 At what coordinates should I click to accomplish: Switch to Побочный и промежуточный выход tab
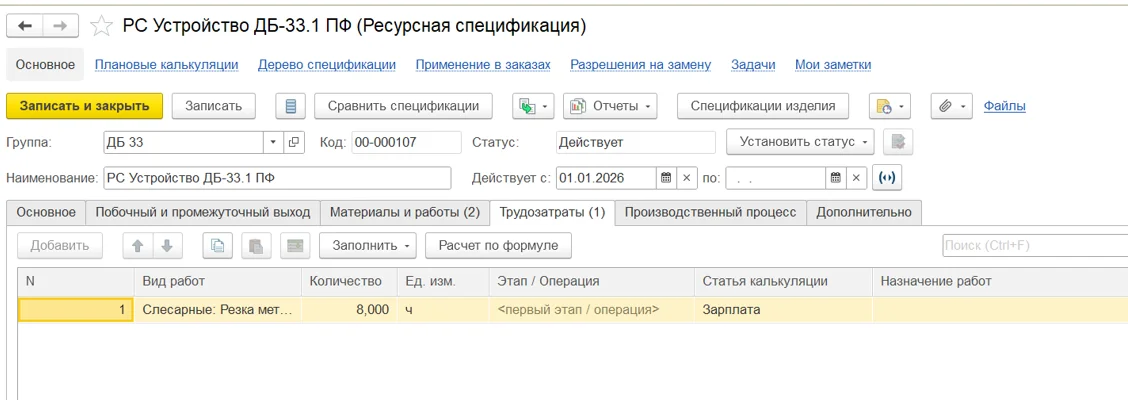(203, 213)
